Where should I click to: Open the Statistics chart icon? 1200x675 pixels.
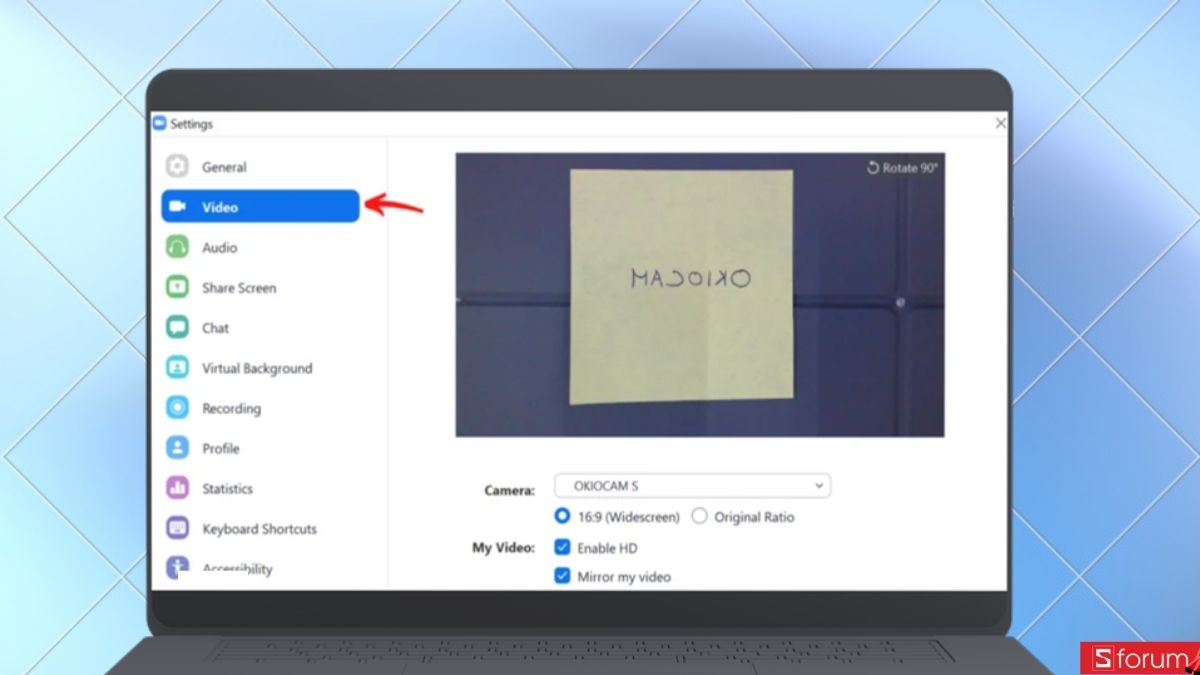[x=177, y=488]
